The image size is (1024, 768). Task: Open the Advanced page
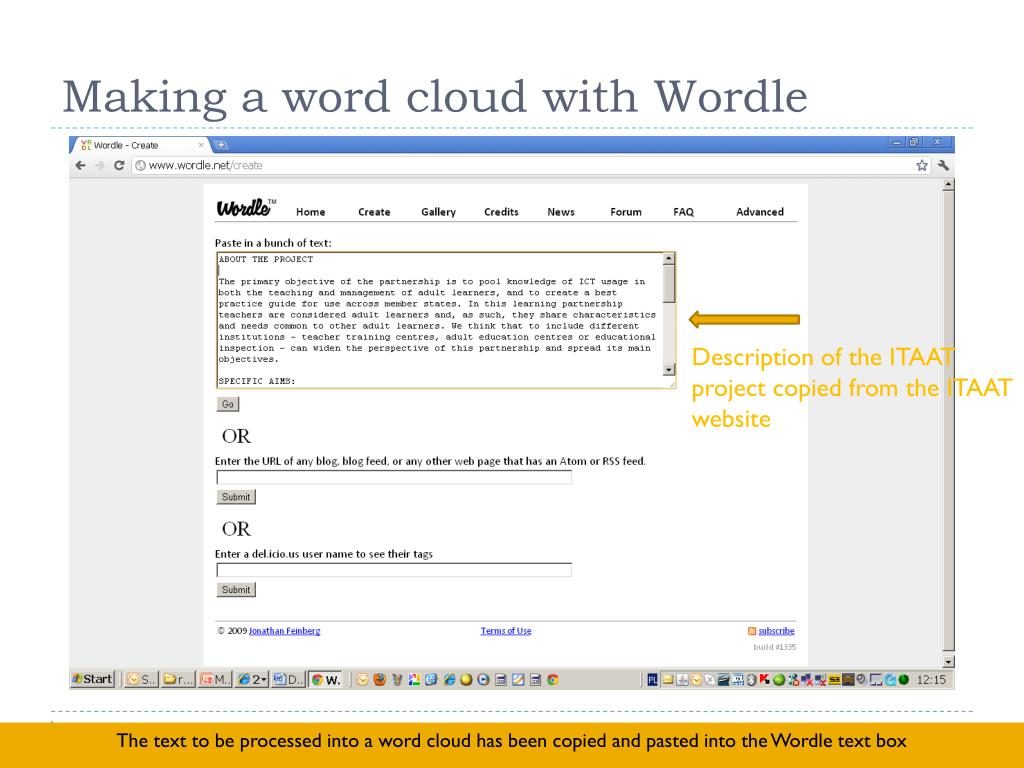pos(760,212)
